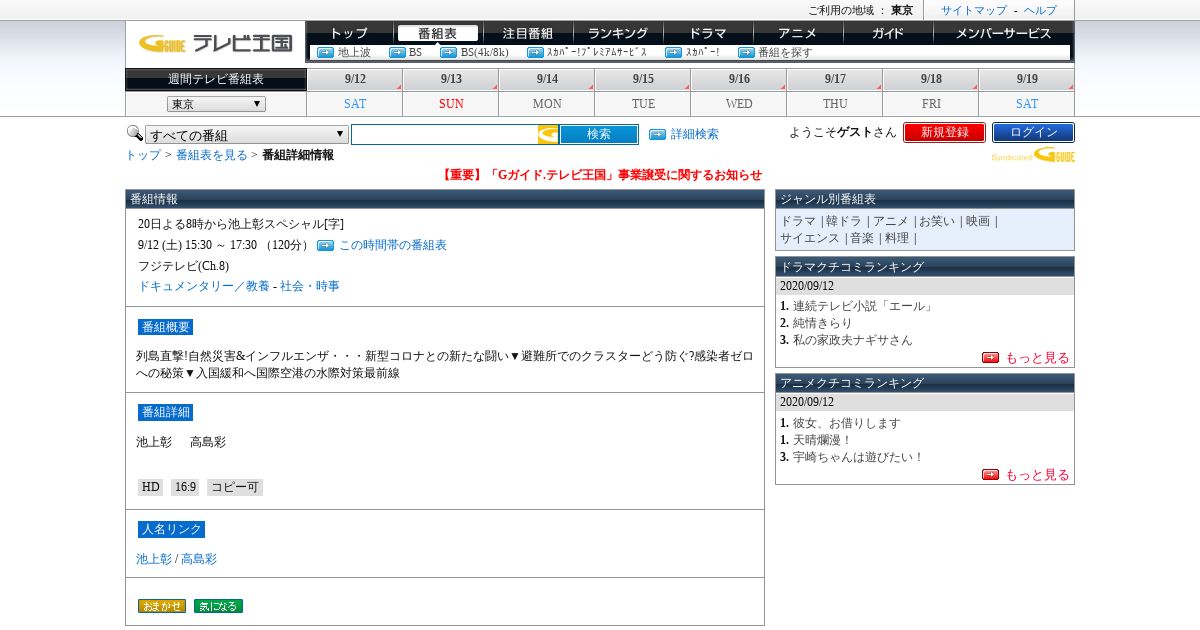The width and height of the screenshot is (1200, 630).
Task: Select 9/18 FRI in weekly schedule
Action: [x=931, y=92]
